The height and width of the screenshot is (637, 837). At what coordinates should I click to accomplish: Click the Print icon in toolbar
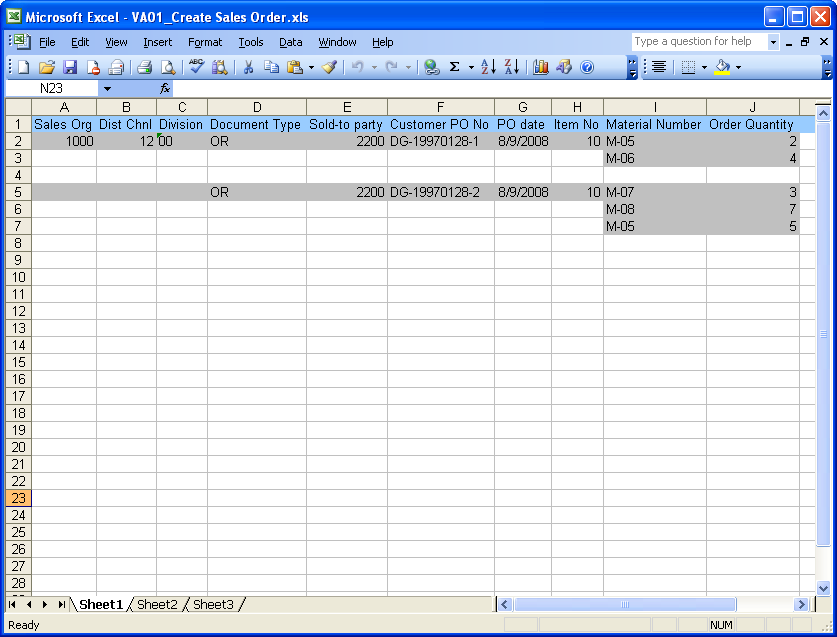point(144,67)
